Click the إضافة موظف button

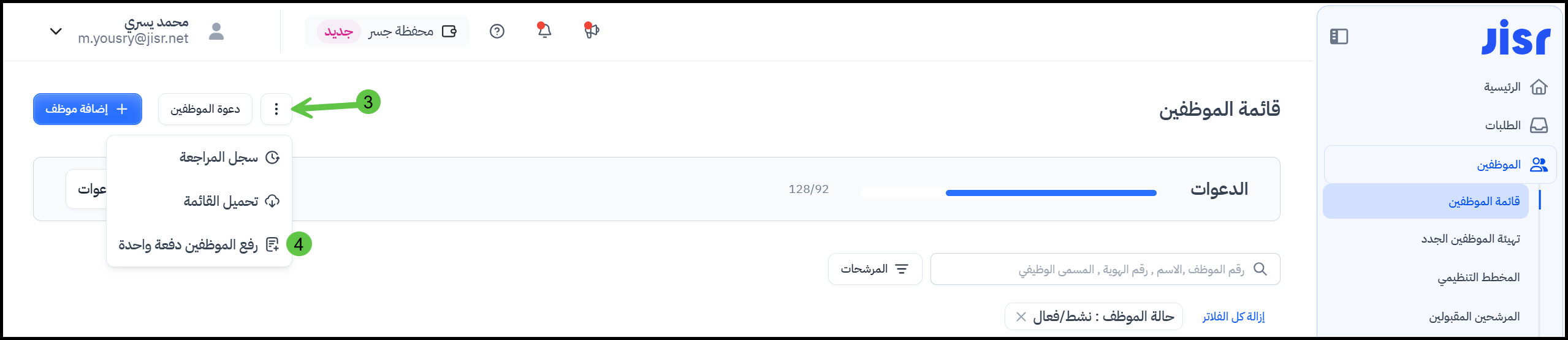pos(88,109)
